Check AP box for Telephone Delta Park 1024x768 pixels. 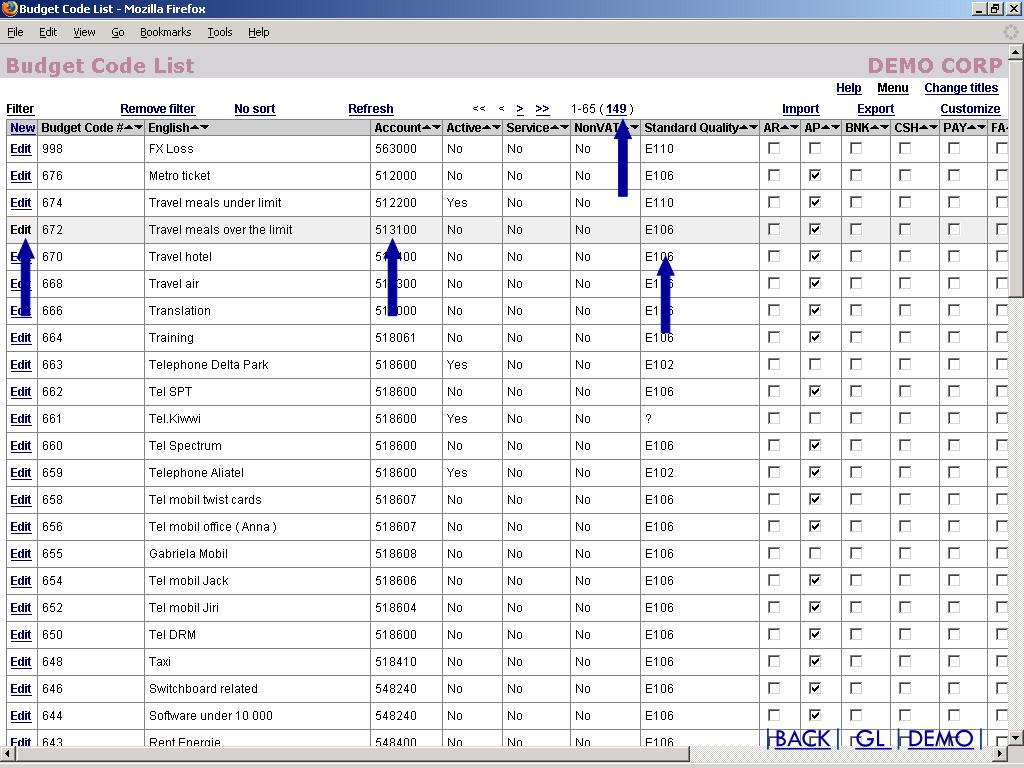pos(815,364)
